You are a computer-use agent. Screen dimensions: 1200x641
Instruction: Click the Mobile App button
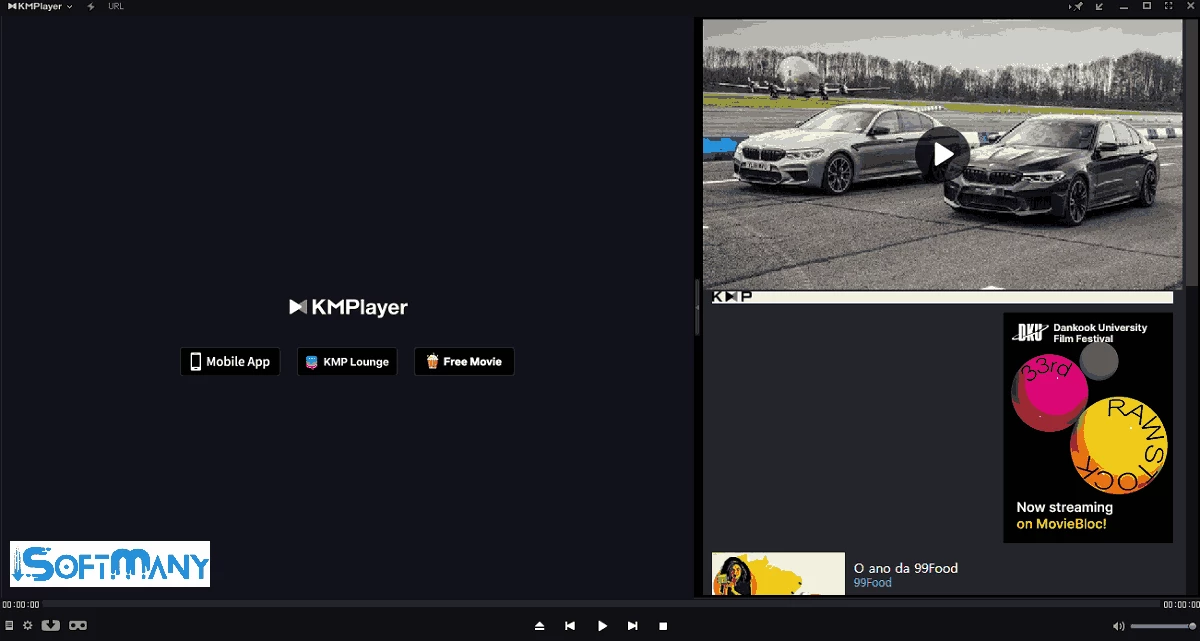pyautogui.click(x=230, y=362)
